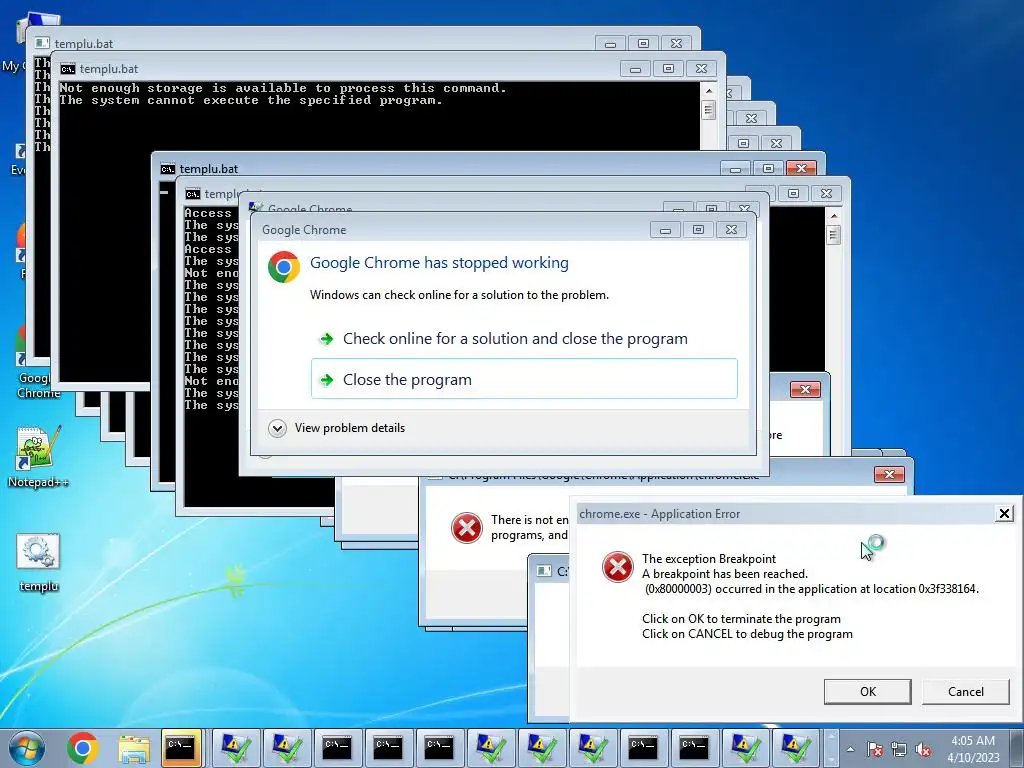Click the 4/10/2023 date in tray

973,758
